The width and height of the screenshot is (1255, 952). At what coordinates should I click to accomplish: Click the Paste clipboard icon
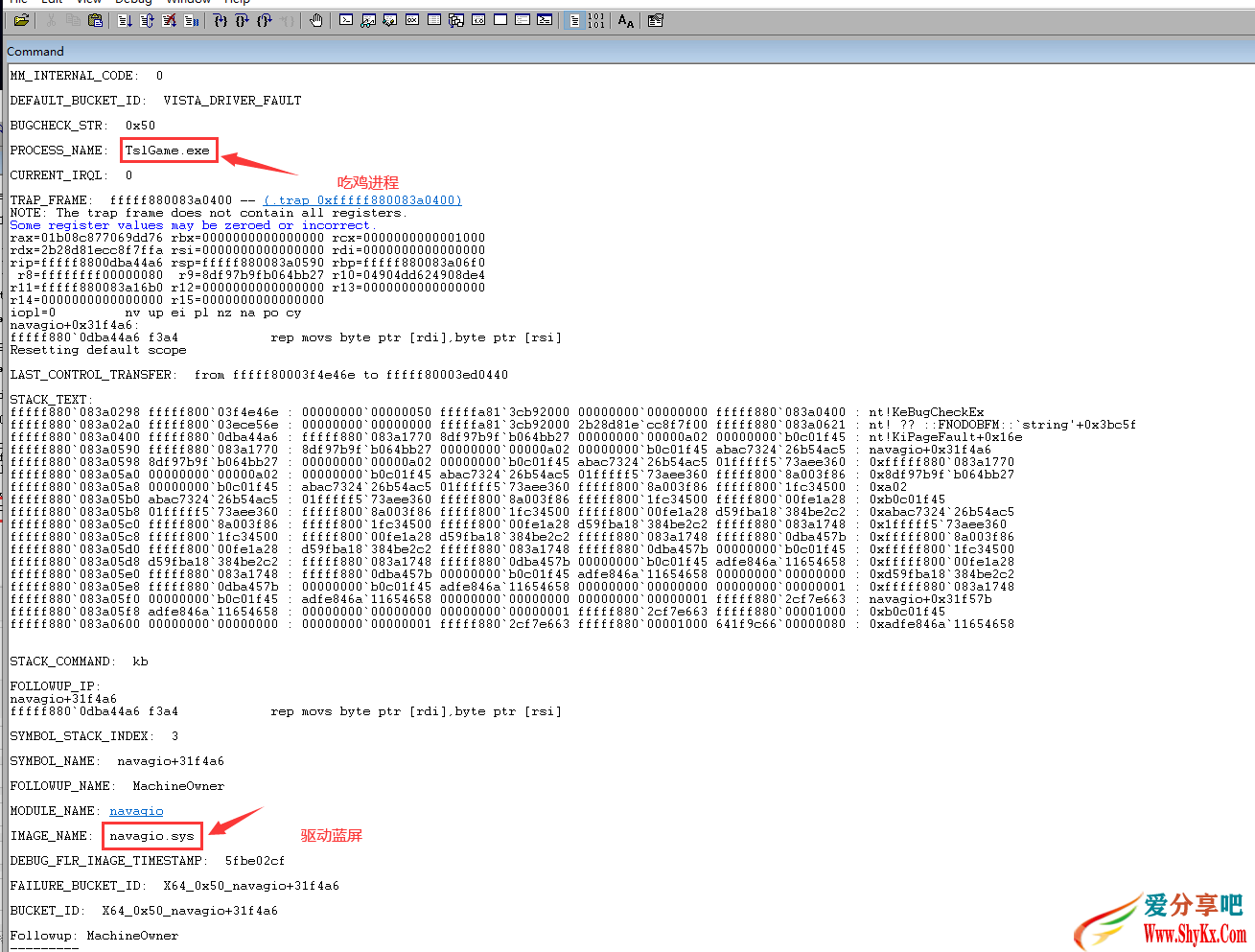pos(95,20)
